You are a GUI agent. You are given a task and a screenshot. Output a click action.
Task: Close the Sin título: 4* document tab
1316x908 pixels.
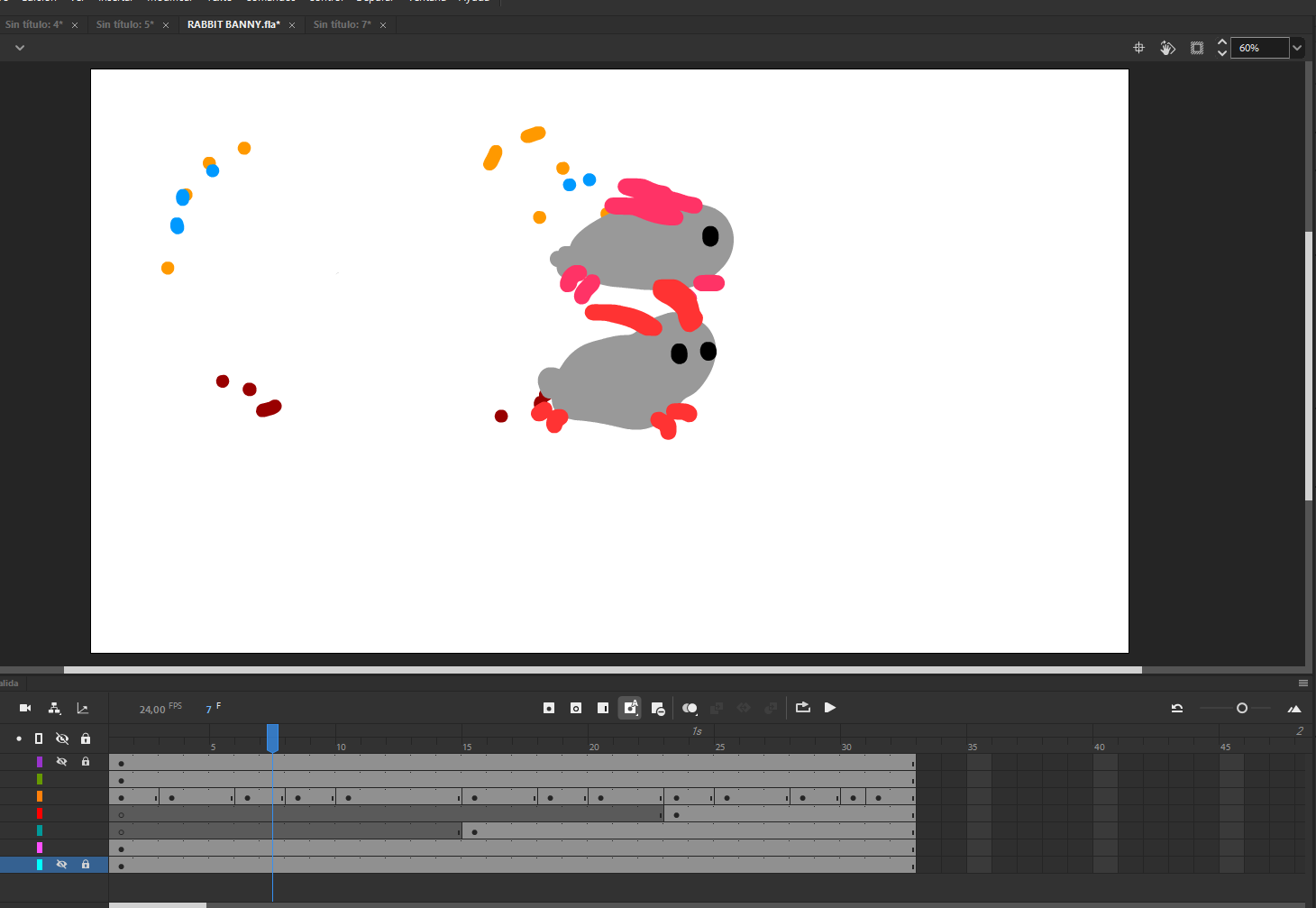75,25
